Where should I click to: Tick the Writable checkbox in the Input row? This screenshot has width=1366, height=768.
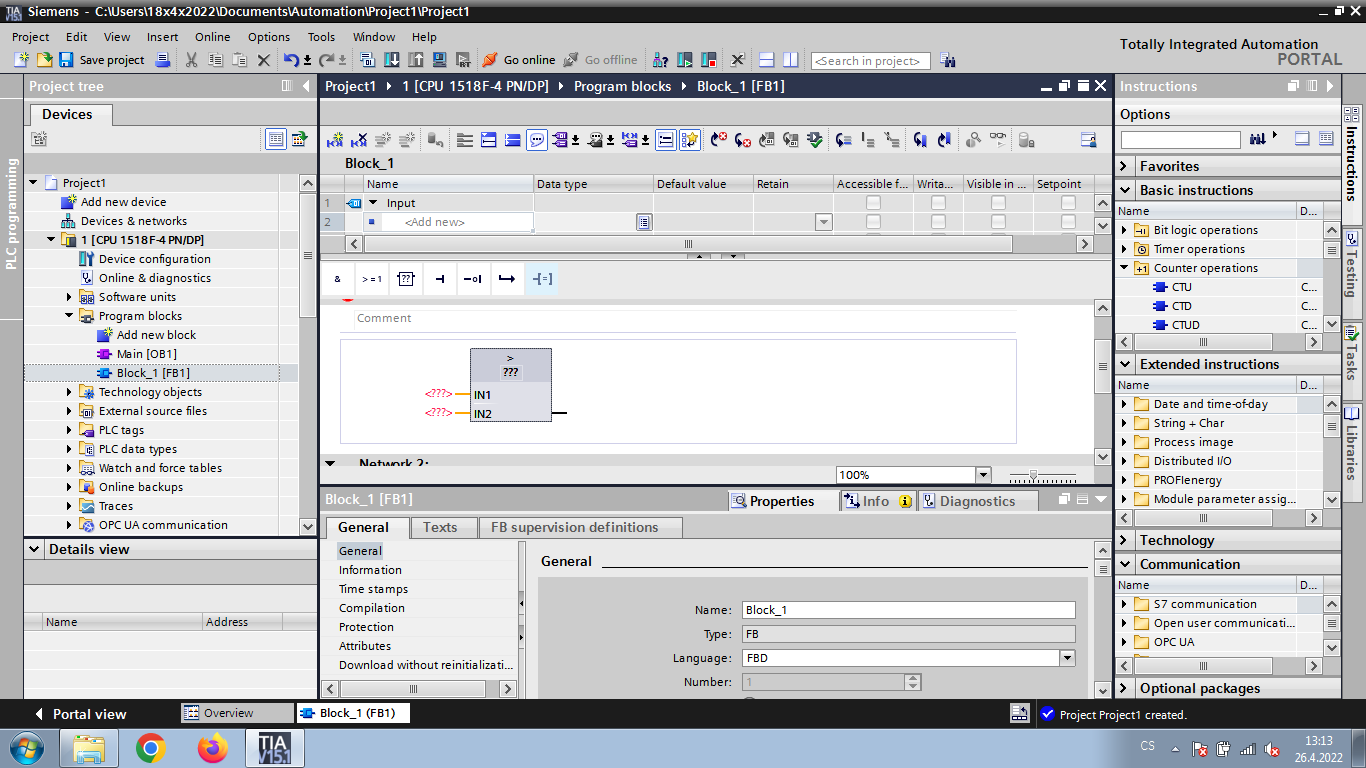[938, 203]
